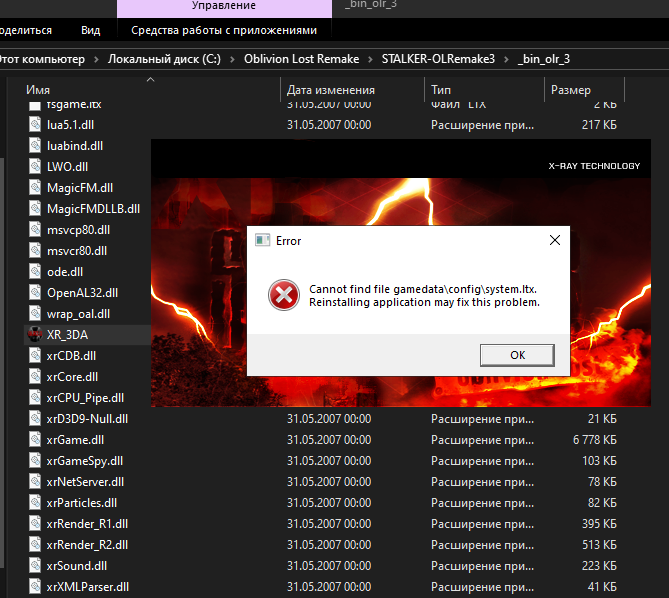Screen dimensions: 669x598
Task: Go to Этот компьютер in breadcrumb
Action: pyautogui.click(x=42, y=59)
